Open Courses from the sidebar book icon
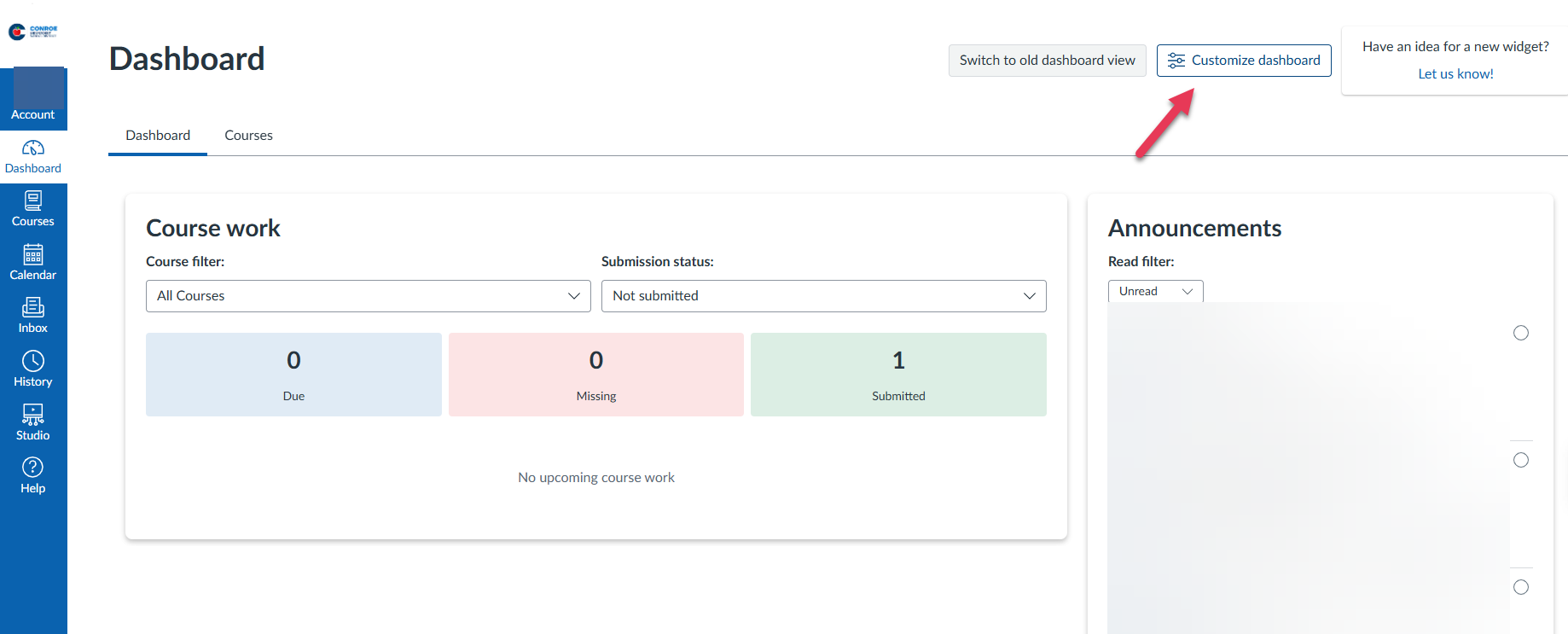The width and height of the screenshot is (1568, 634). click(x=33, y=201)
